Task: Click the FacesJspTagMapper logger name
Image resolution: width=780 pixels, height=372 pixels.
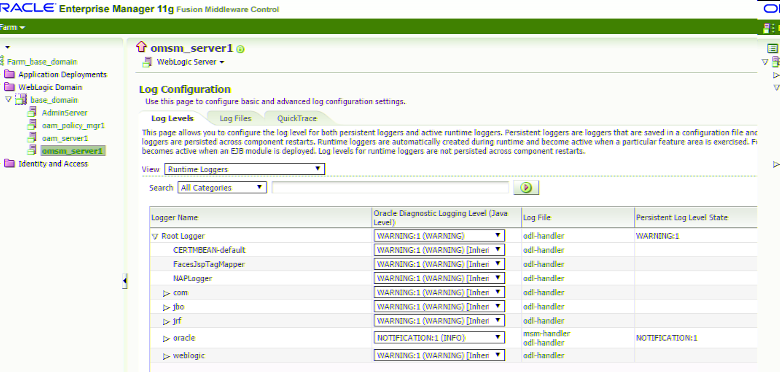Action: [208, 264]
